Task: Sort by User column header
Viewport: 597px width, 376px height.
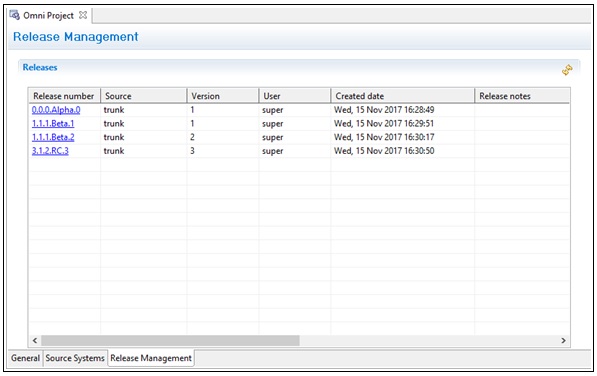Action: [295, 96]
